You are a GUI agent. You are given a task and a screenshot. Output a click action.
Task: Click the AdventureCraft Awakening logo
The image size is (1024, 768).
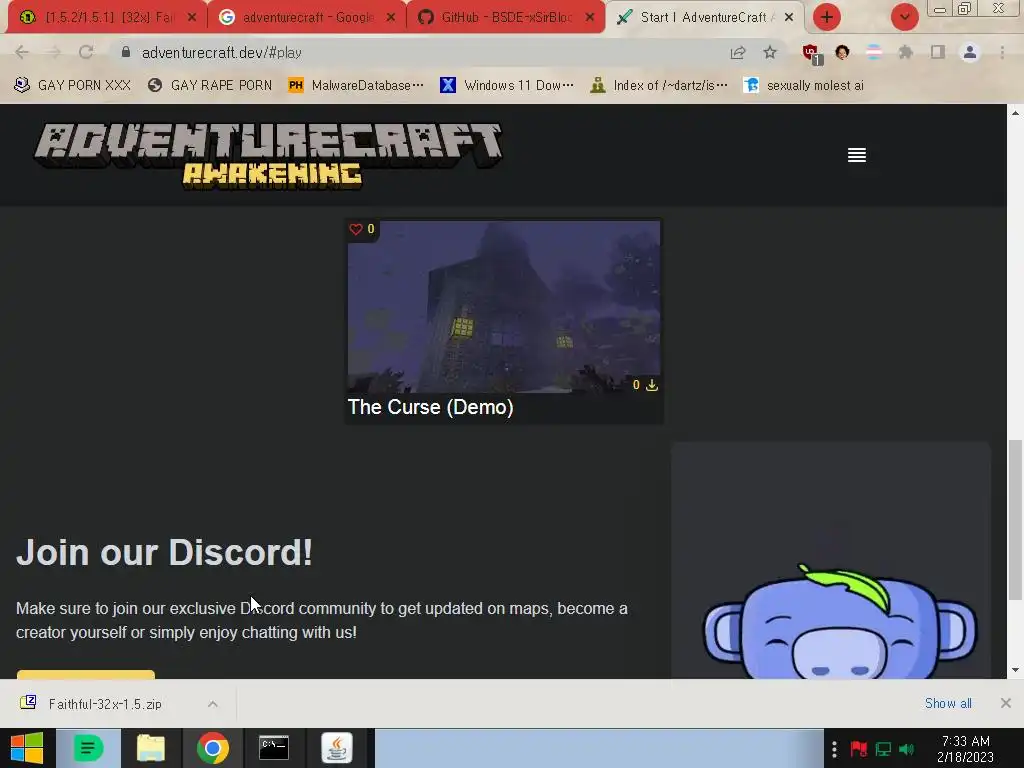coord(268,155)
